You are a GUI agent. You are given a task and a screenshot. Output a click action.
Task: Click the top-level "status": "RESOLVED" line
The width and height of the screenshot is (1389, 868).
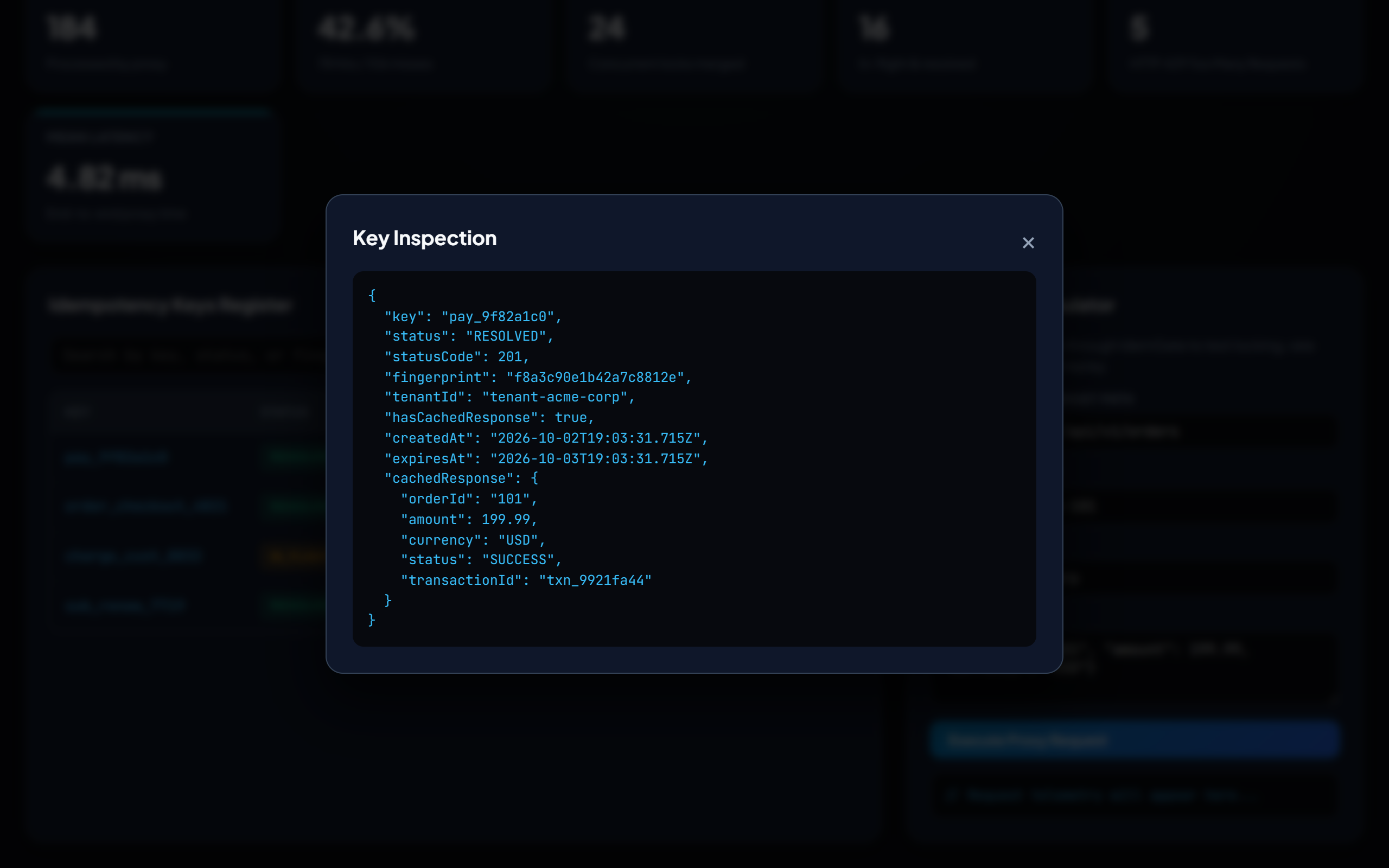(469, 336)
